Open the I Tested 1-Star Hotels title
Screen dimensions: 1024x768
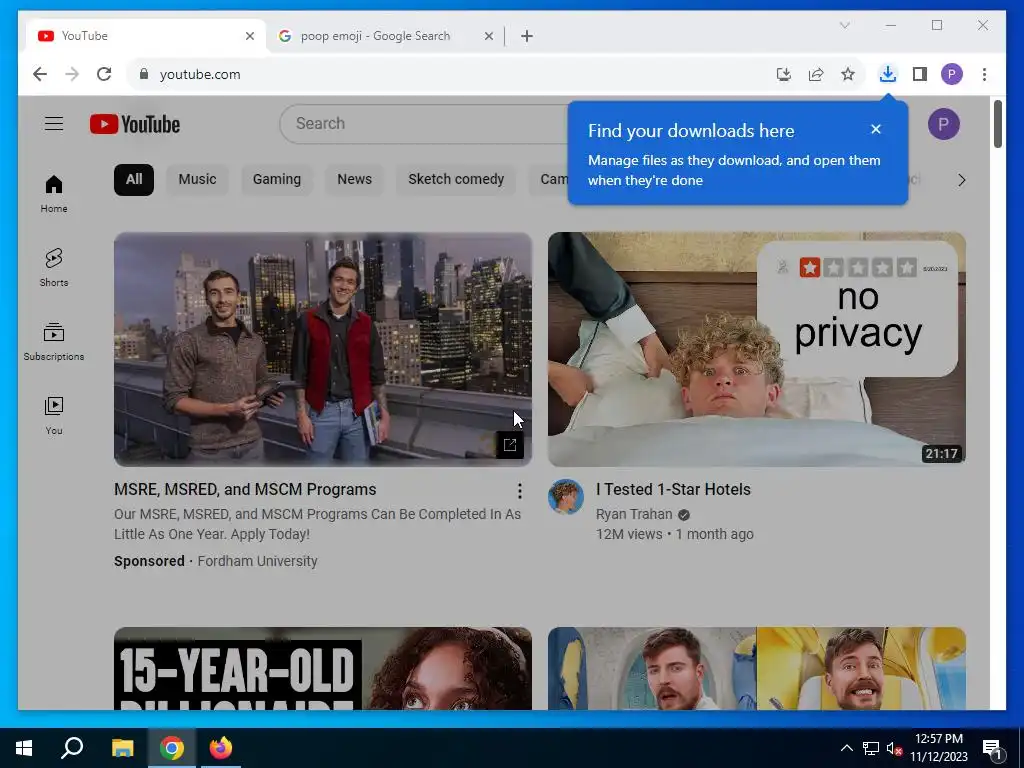click(673, 489)
